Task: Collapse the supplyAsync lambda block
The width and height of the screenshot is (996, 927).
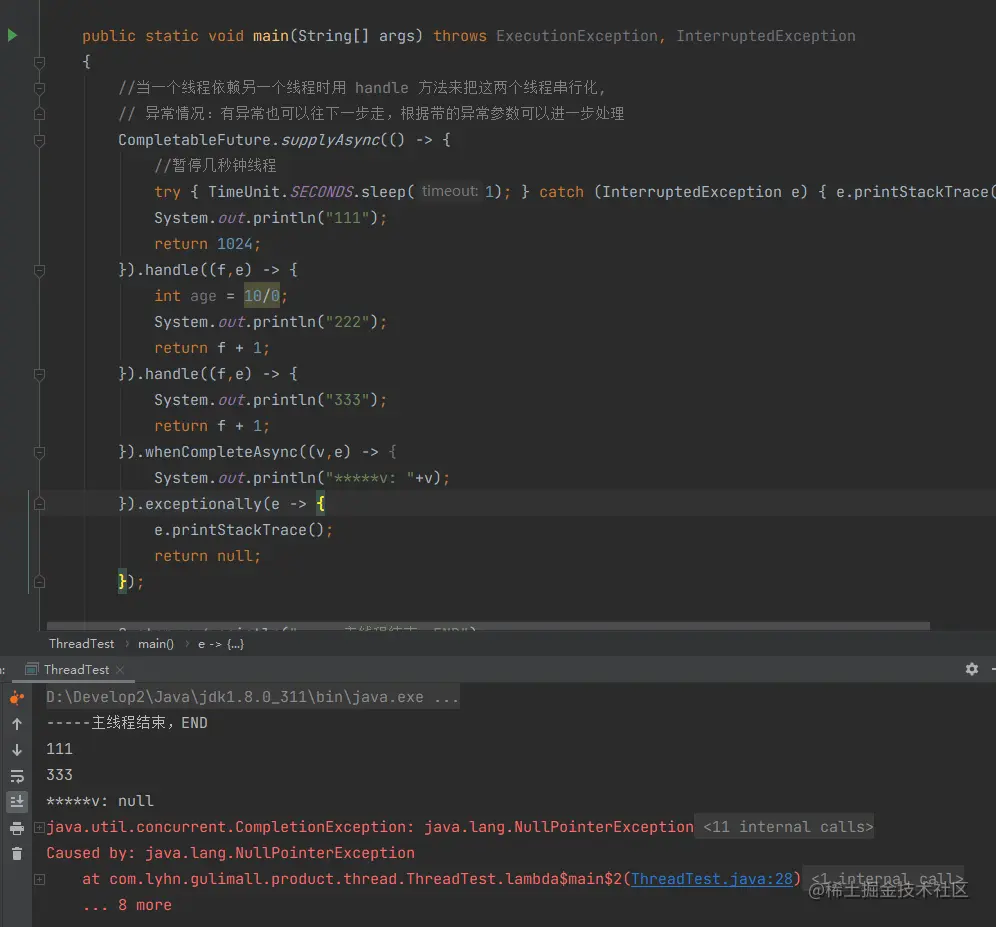Action: pos(39,140)
